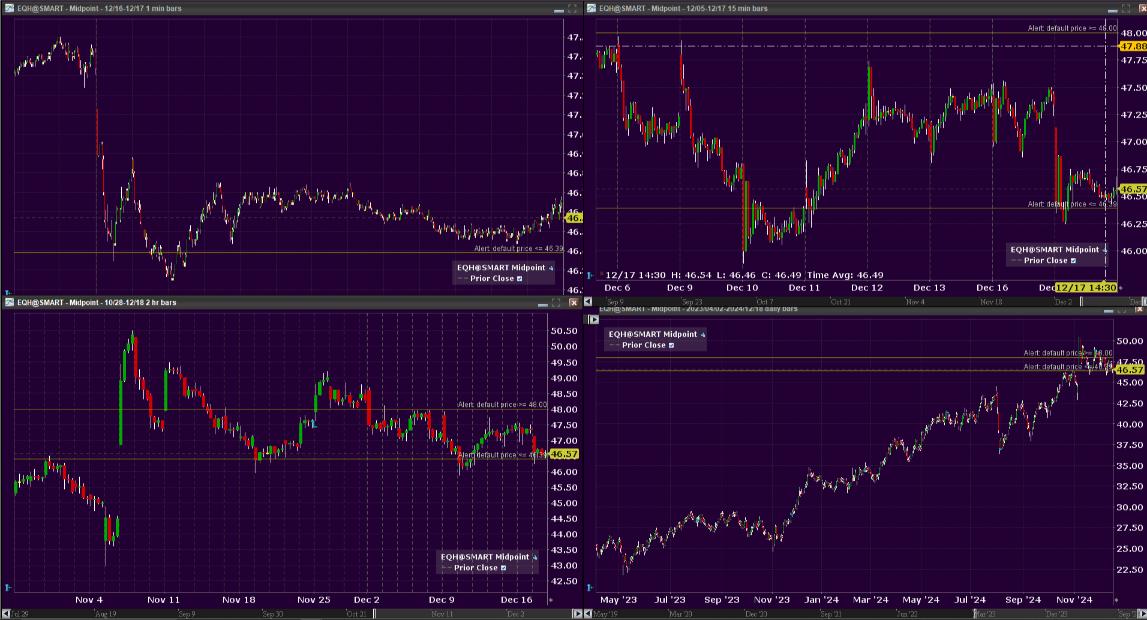Click the scrollbar thumb under the 15 min chart
The image size is (1147, 620).
pyautogui.click(x=1082, y=301)
